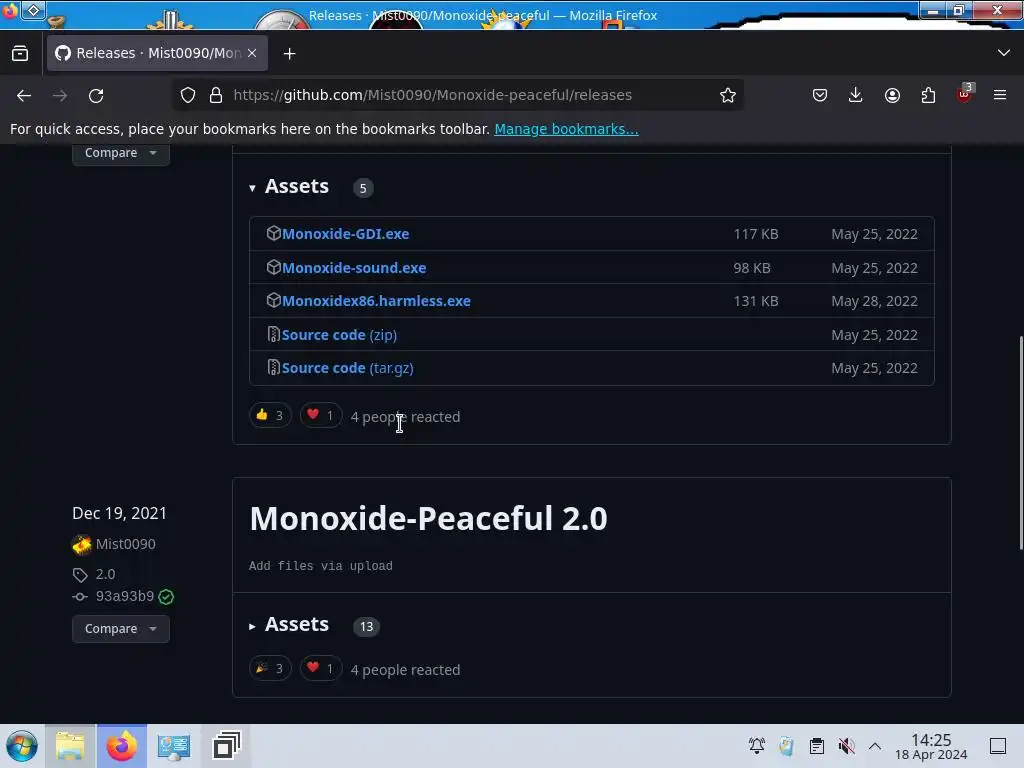Screen dimensions: 1024x768
Task: Open the Start menu orb
Action: pos(22,746)
